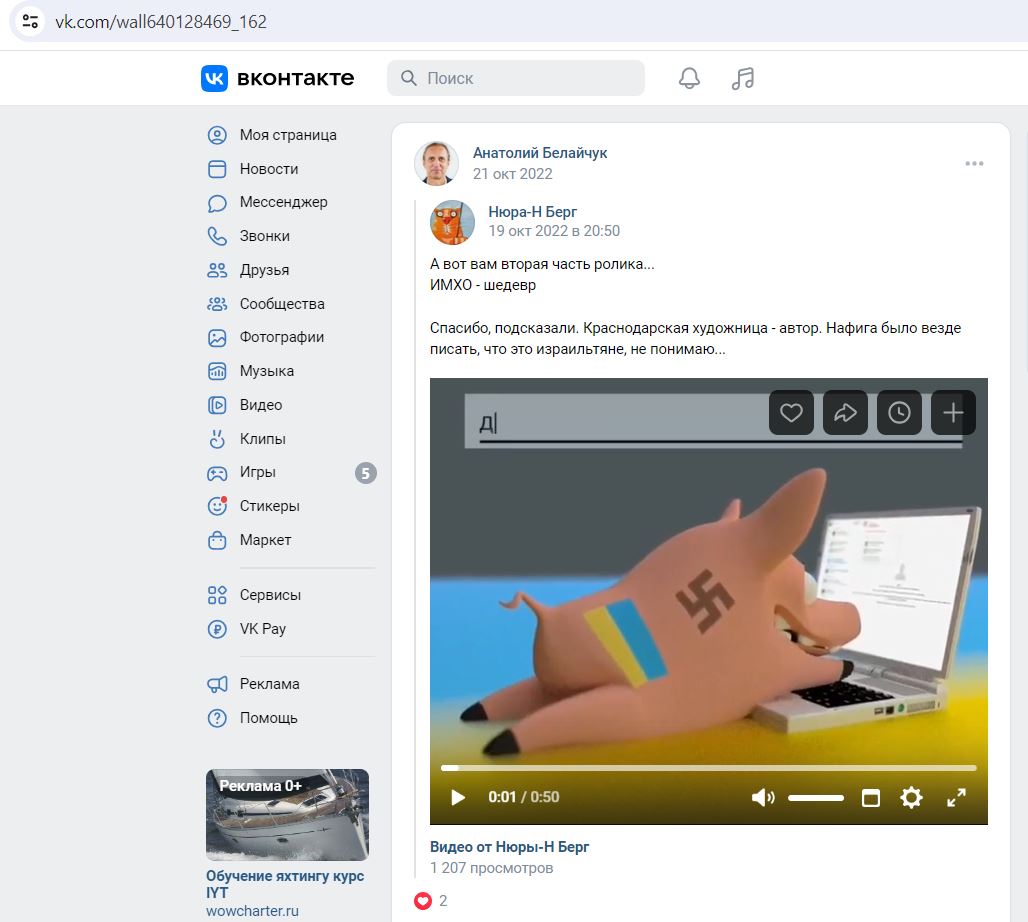Image resolution: width=1028 pixels, height=922 pixels.
Task: Select Друзья in sidebar menu
Action: click(x=264, y=270)
